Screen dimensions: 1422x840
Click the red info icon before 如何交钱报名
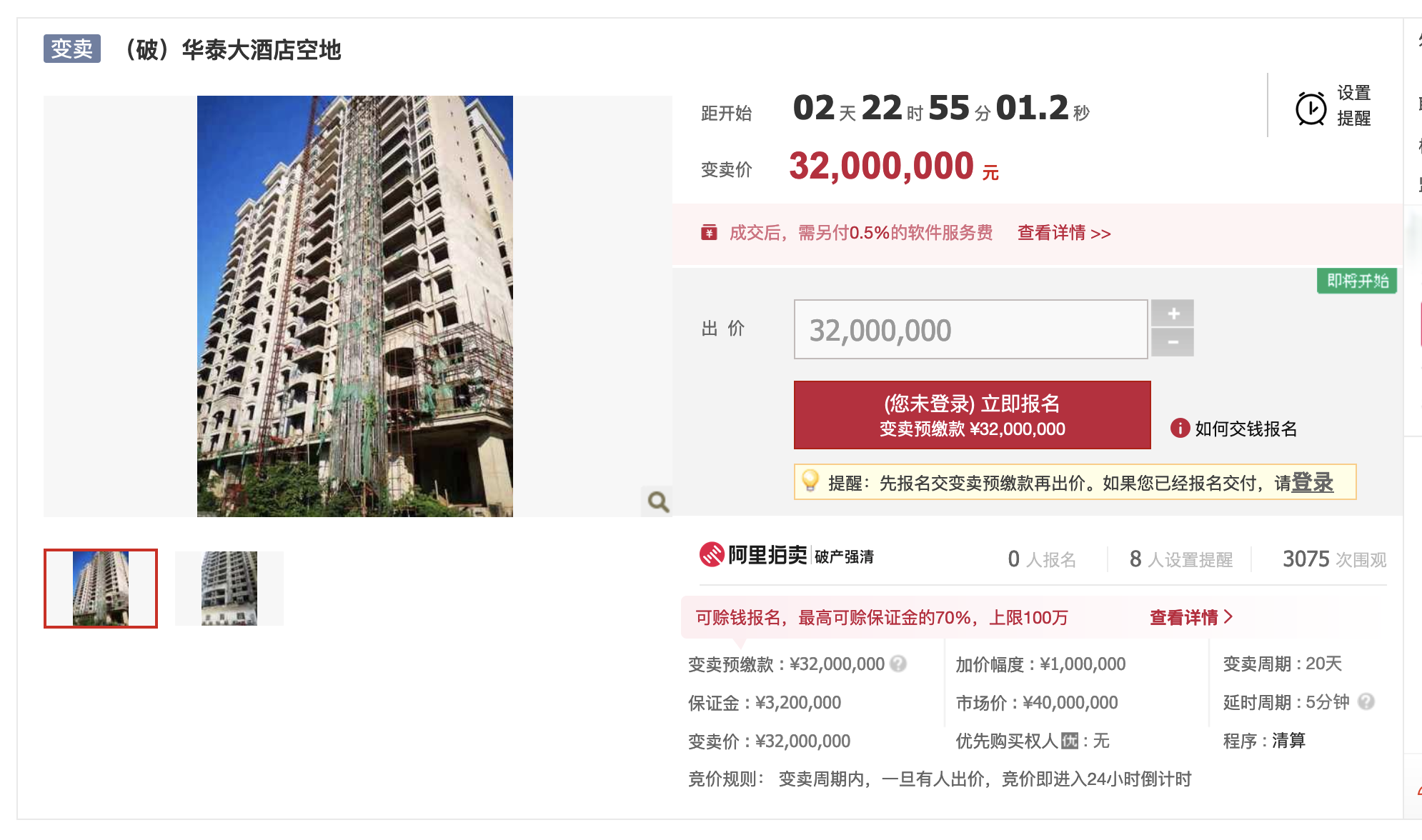(x=1180, y=428)
